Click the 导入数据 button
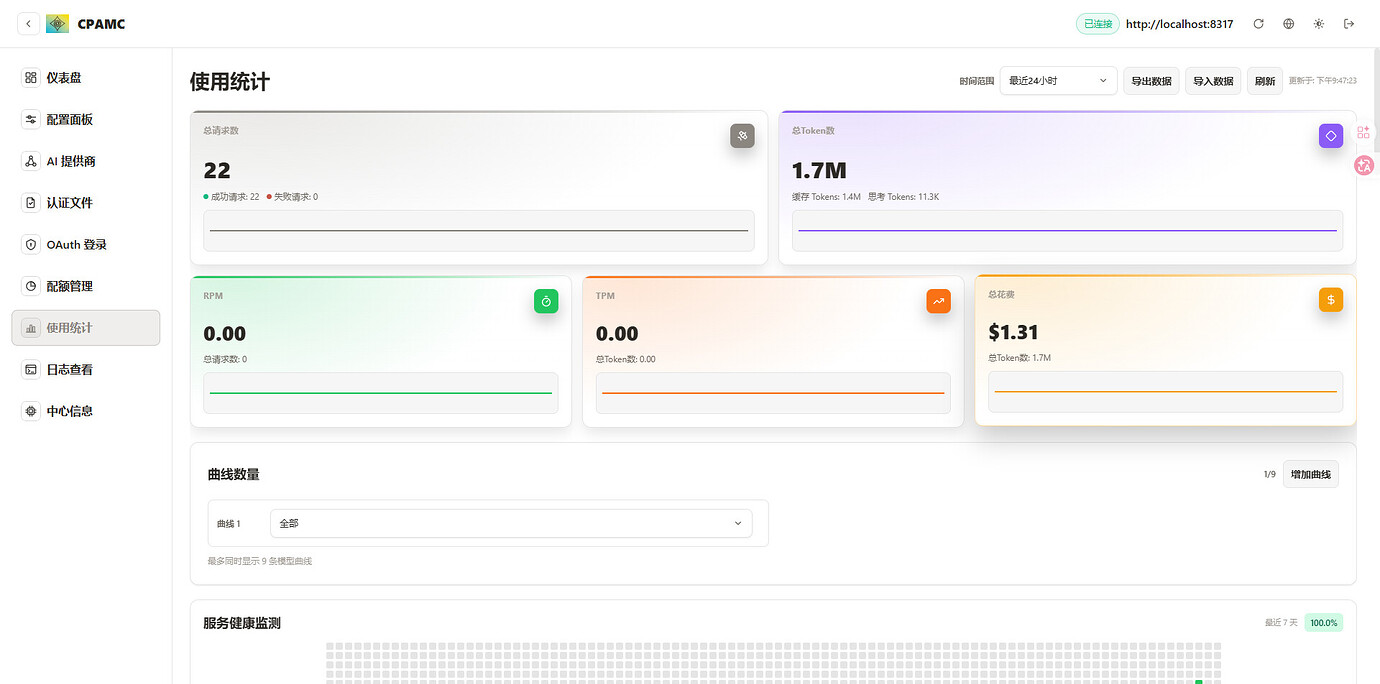Image resolution: width=1380 pixels, height=684 pixels. pos(1213,81)
